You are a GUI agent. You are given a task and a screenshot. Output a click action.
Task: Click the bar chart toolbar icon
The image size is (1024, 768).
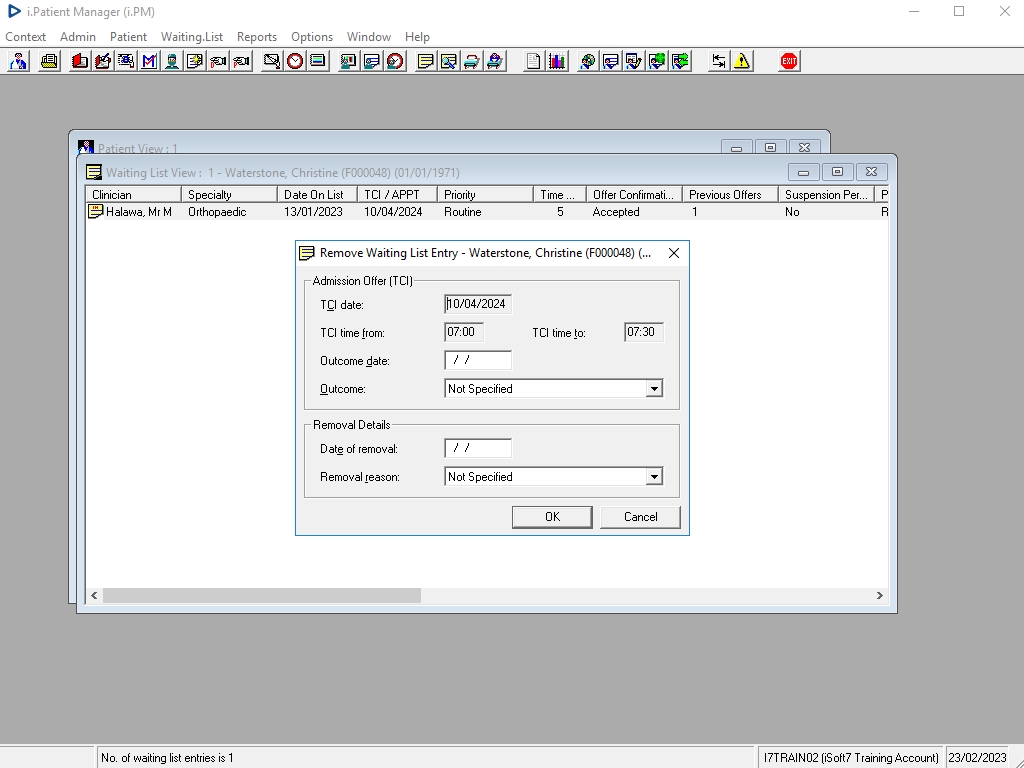coord(556,61)
